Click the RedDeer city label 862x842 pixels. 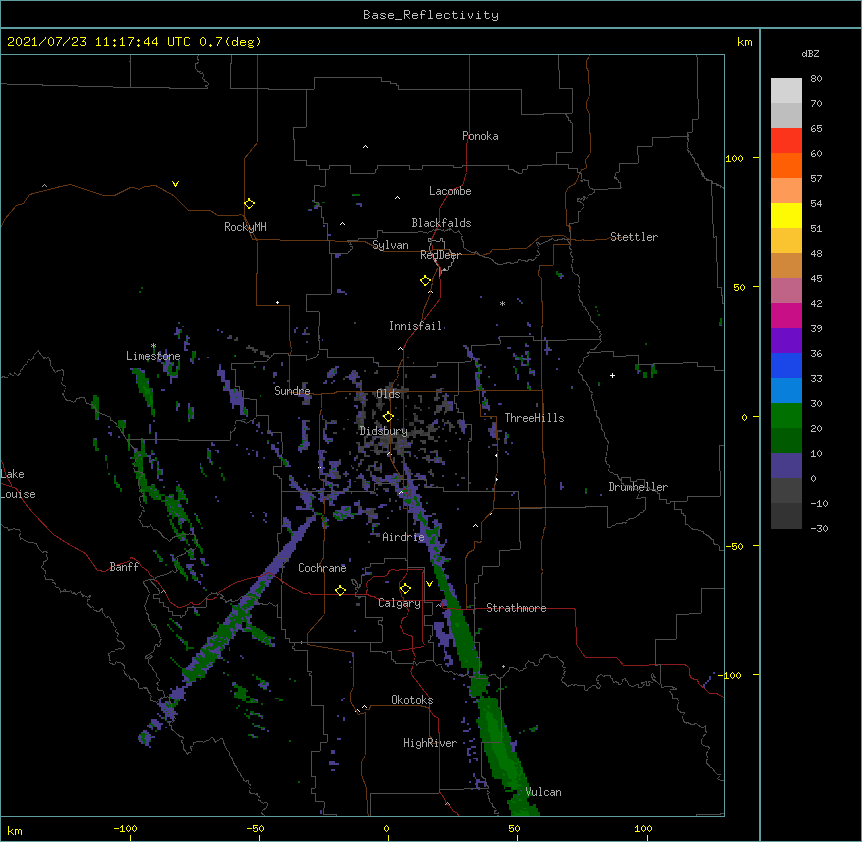pos(440,255)
